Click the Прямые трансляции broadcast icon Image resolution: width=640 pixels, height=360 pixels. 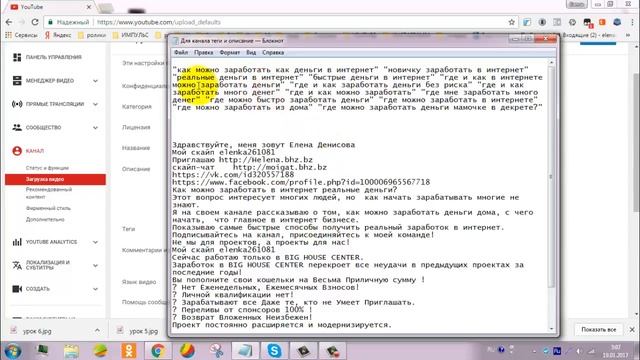coord(17,104)
